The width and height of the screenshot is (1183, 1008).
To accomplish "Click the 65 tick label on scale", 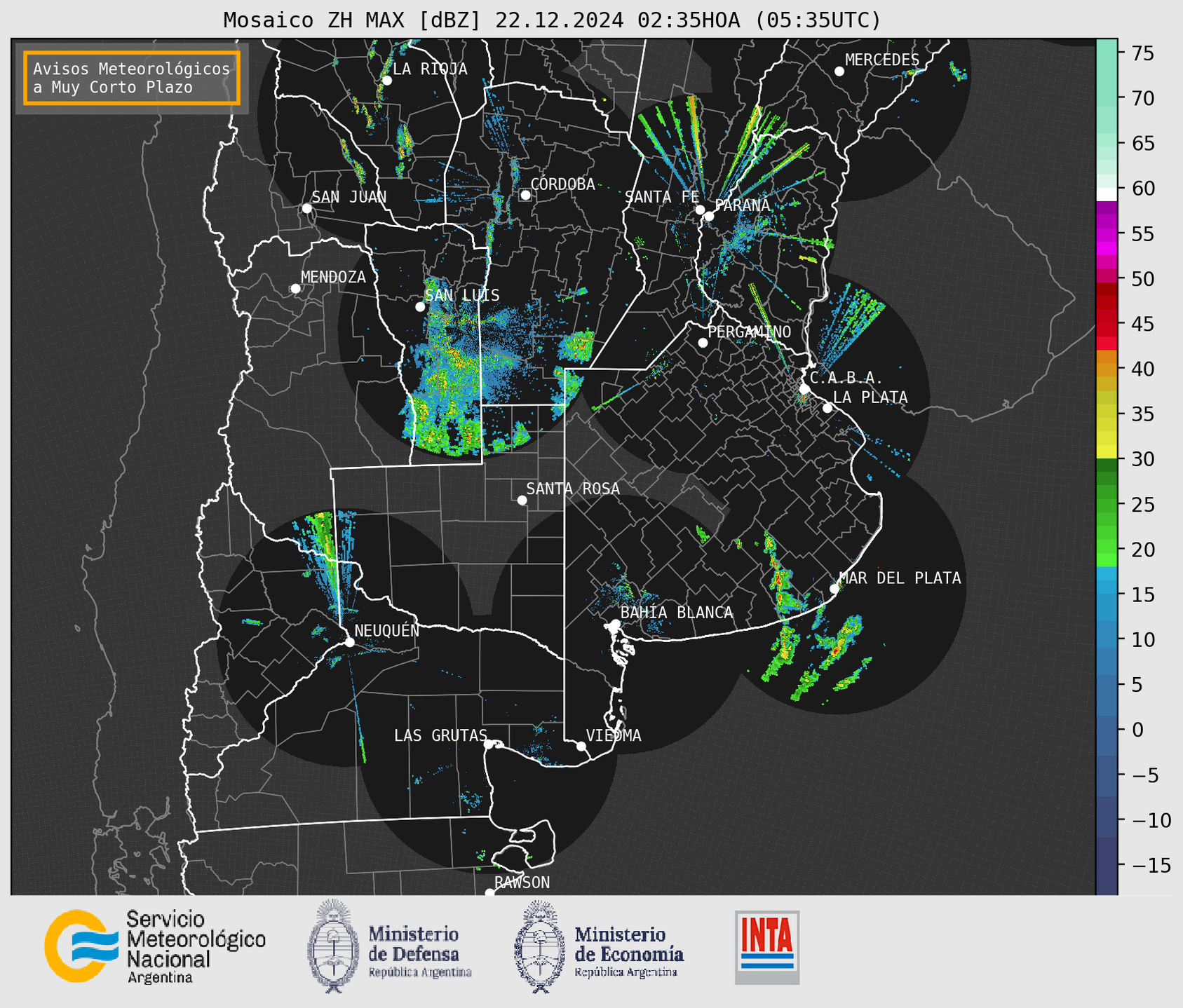I will click(1142, 144).
